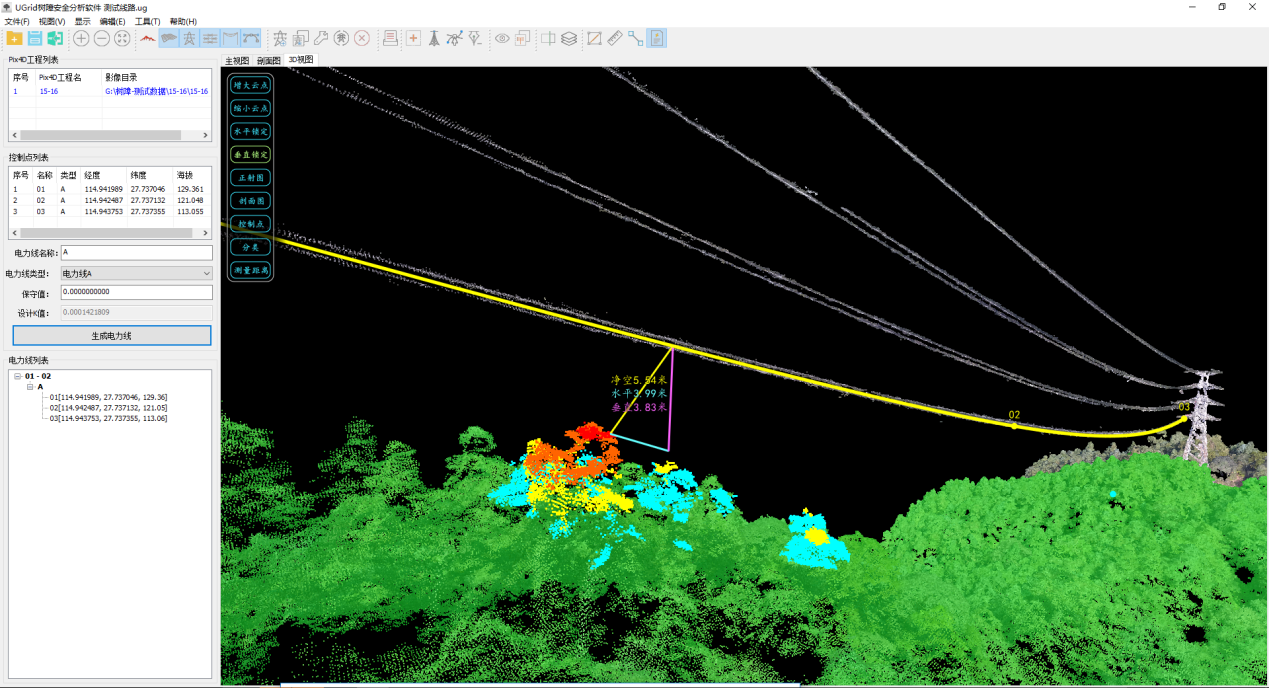The width and height of the screenshot is (1269, 688).
Task: Click the zoom in (plus circle) icon
Action: (x=81, y=38)
